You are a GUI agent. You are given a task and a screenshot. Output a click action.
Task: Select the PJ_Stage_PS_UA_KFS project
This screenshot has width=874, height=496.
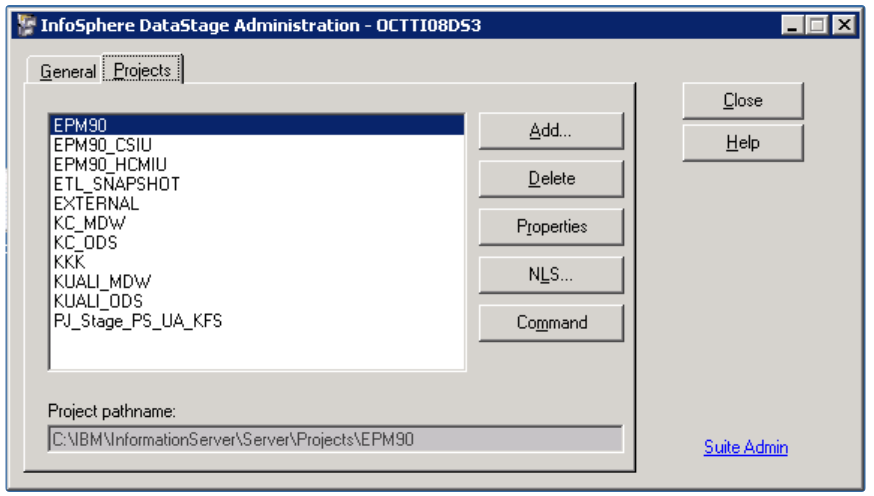(138, 321)
